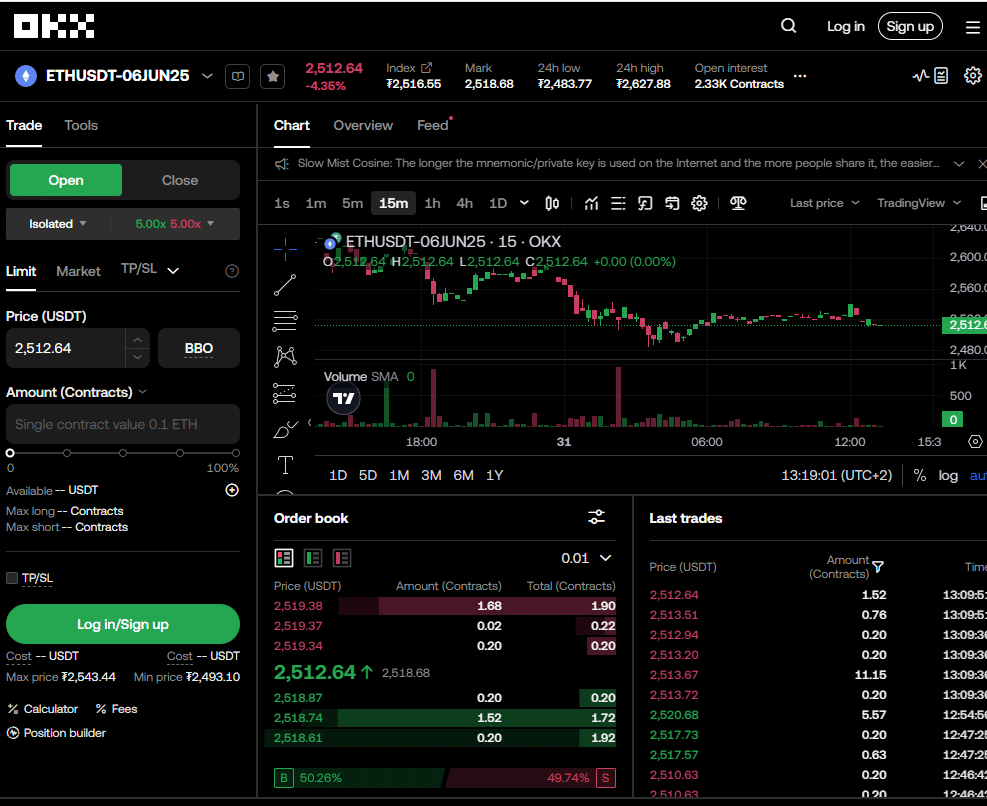Image resolution: width=987 pixels, height=806 pixels.
Task: Select the long position forecasting tool
Action: (x=285, y=394)
